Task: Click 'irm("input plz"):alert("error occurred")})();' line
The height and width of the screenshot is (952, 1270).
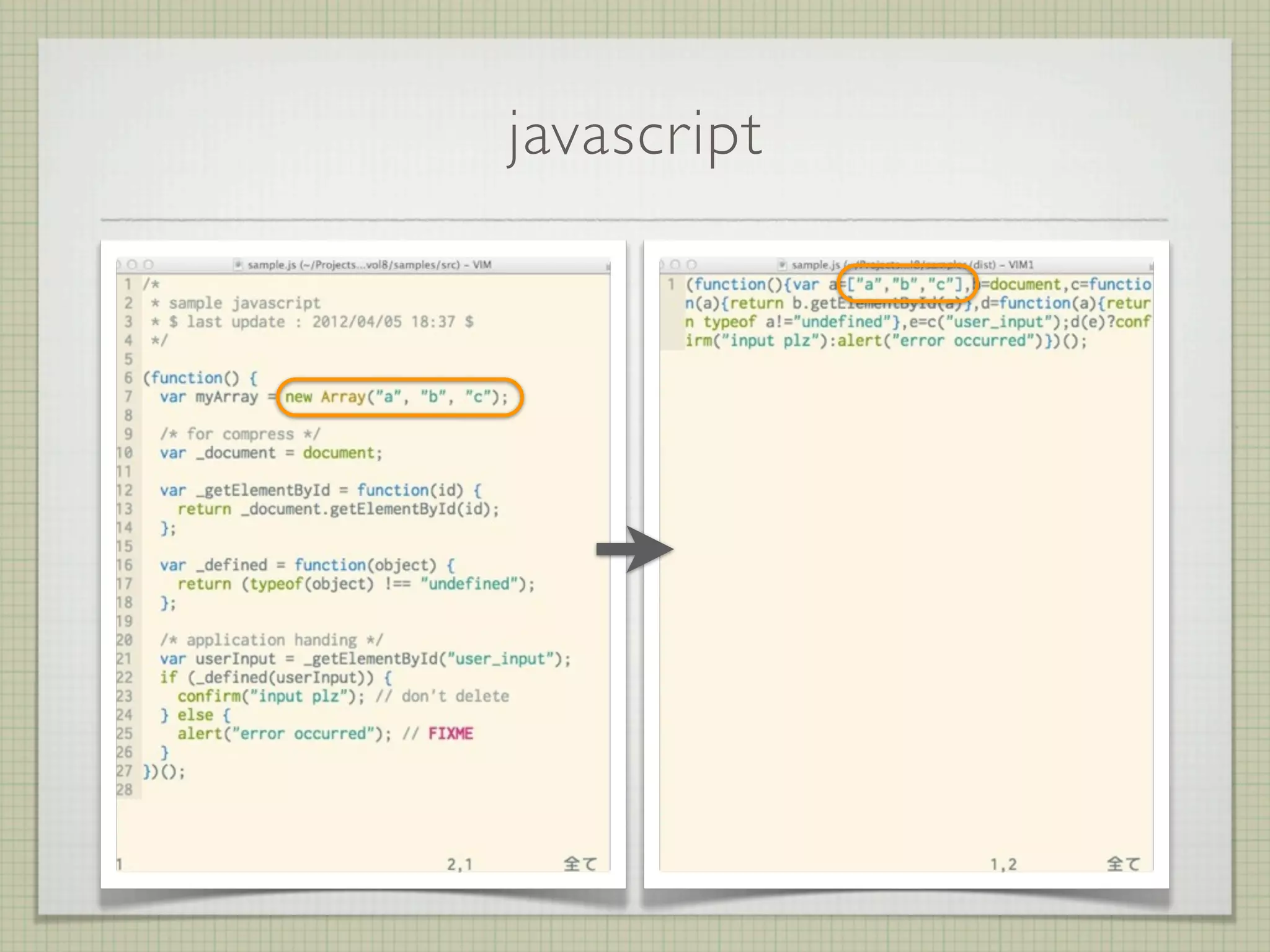Action: point(886,341)
